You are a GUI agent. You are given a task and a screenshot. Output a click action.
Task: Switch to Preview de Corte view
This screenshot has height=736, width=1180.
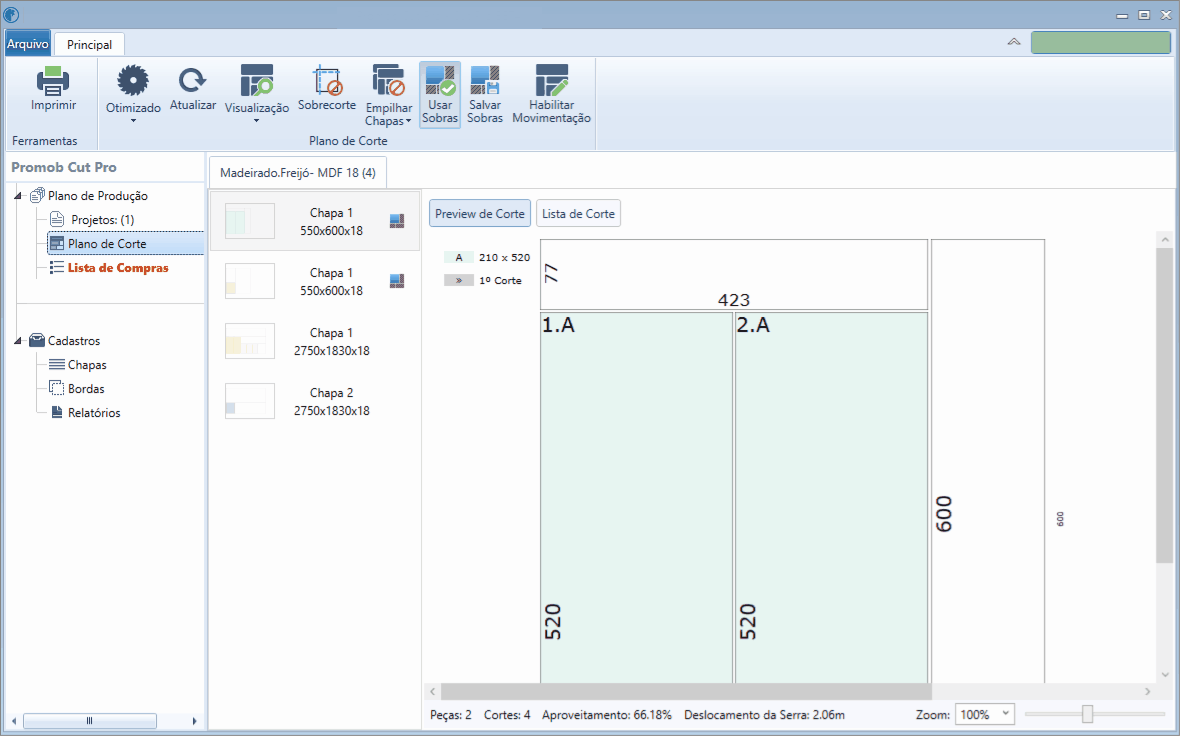(x=479, y=214)
